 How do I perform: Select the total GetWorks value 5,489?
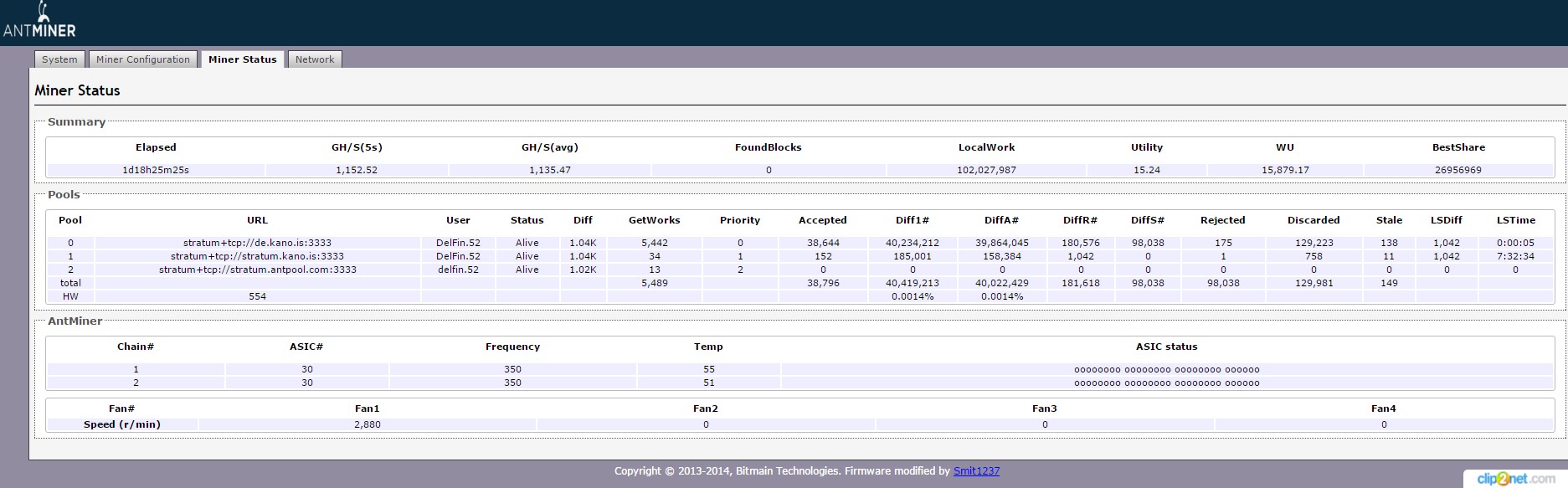[655, 283]
